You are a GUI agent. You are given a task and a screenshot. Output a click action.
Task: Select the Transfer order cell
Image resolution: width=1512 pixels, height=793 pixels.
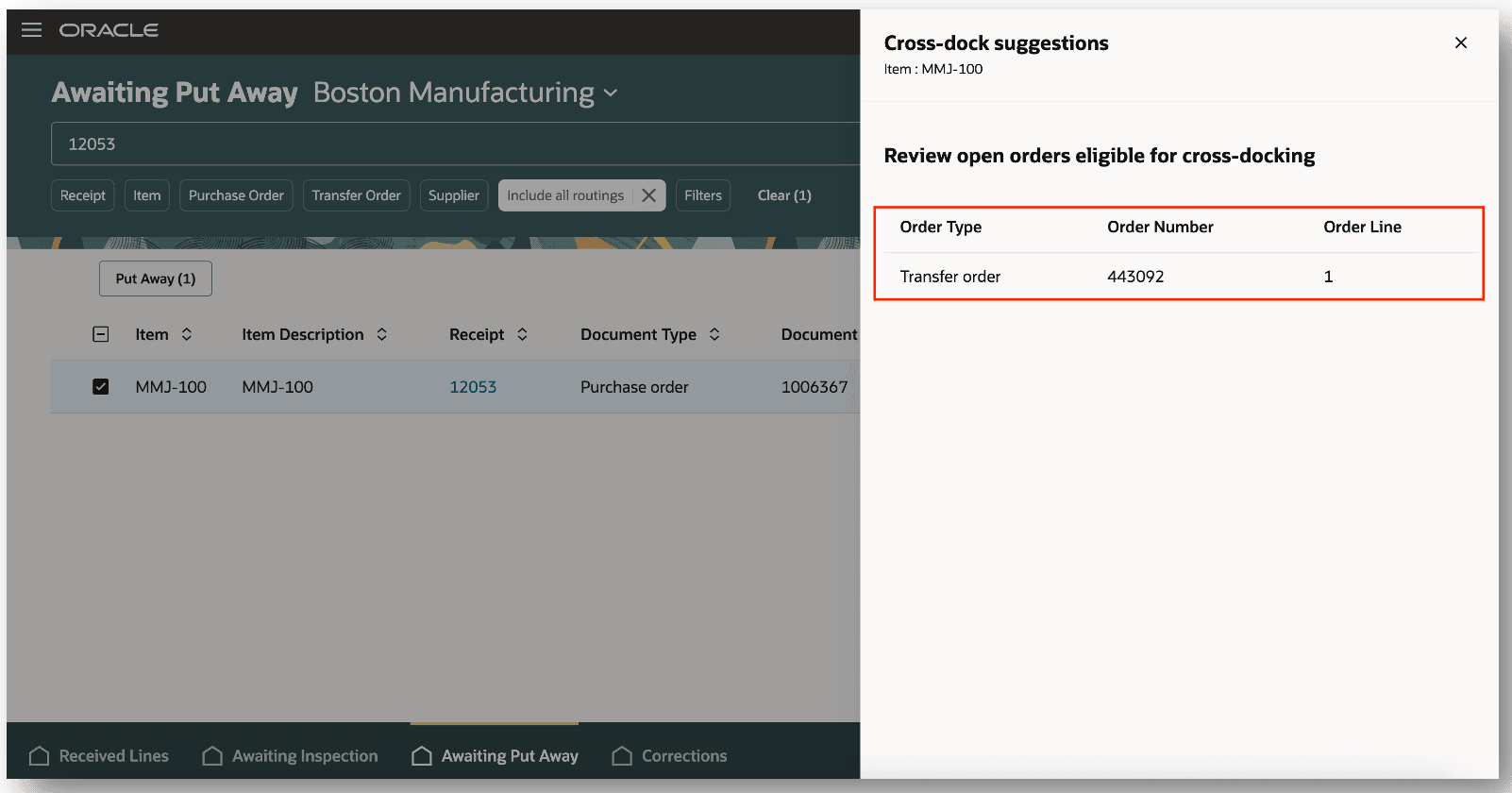click(x=950, y=277)
